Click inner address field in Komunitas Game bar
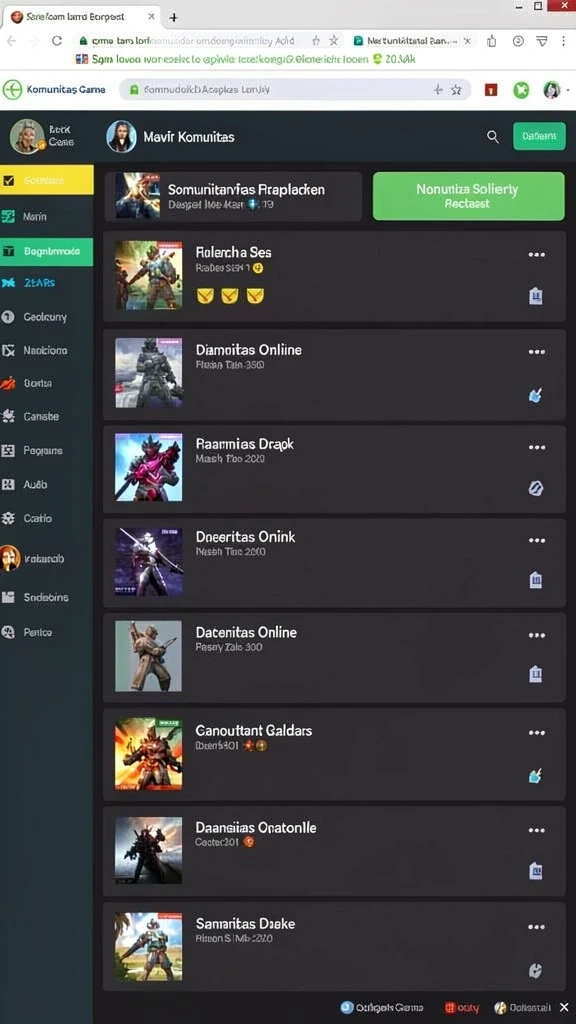576x1024 pixels. [x=294, y=89]
